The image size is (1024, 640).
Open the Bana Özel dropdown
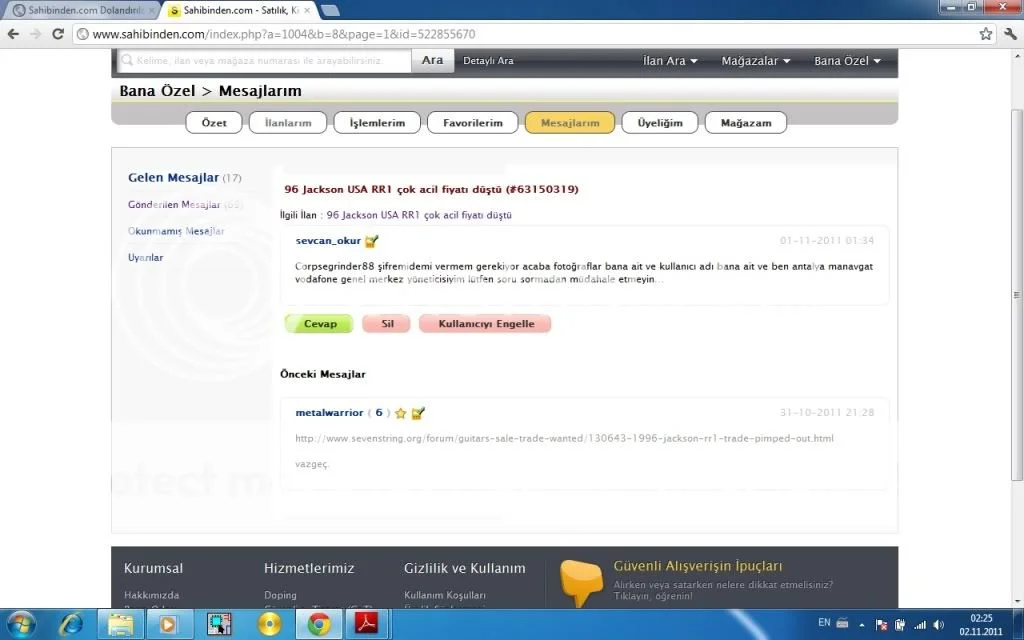(846, 60)
